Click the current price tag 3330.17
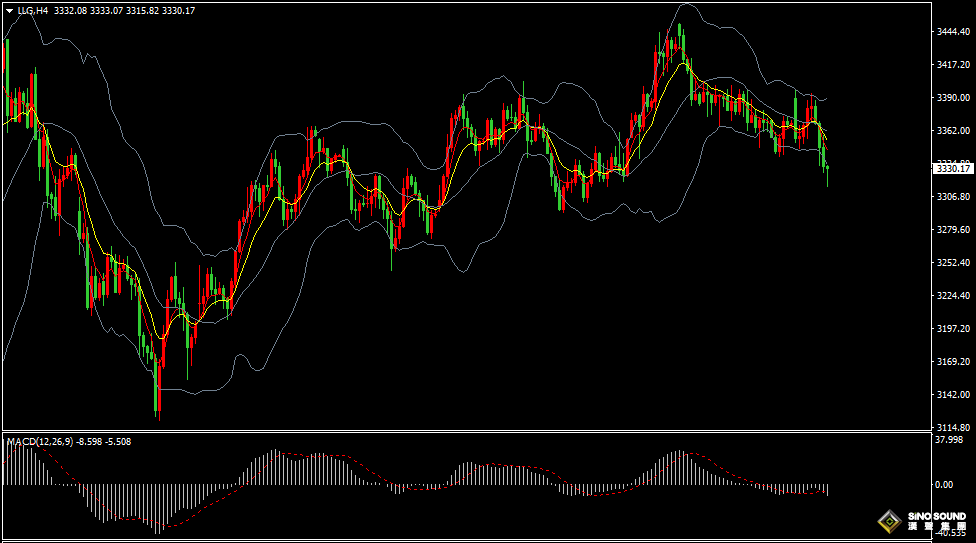 [954, 169]
